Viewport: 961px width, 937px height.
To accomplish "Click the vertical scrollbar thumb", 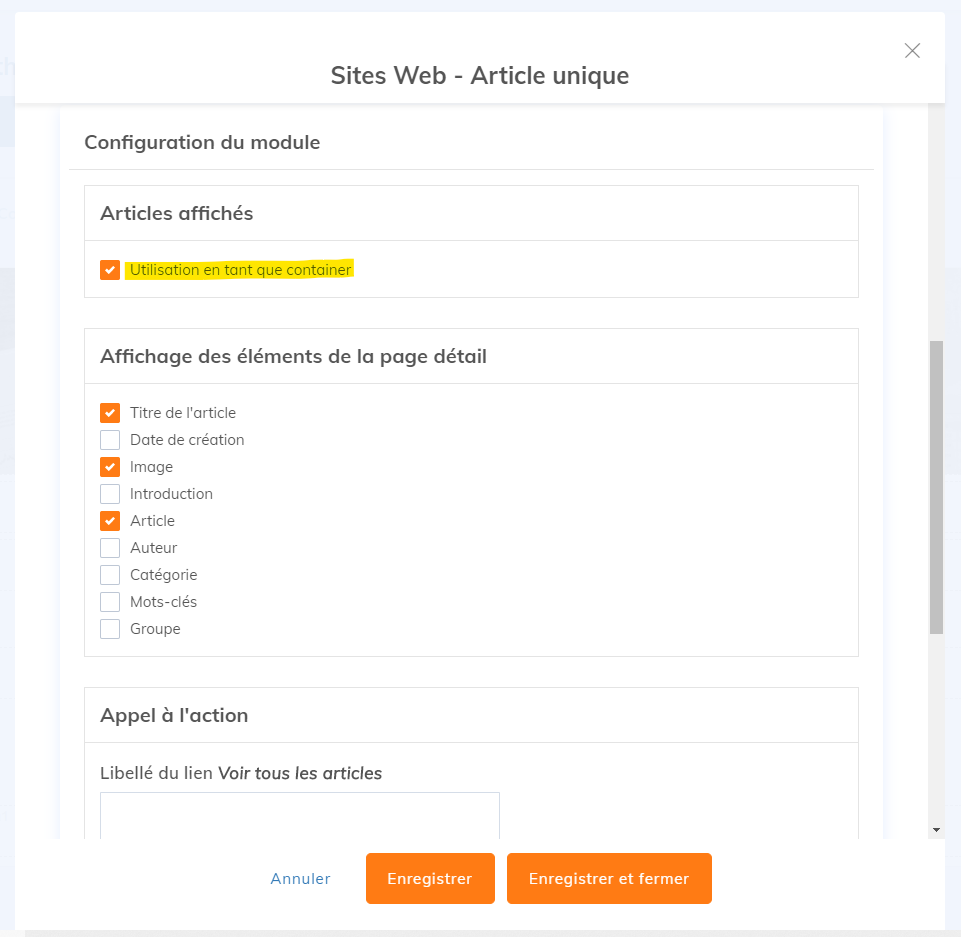I will 936,487.
